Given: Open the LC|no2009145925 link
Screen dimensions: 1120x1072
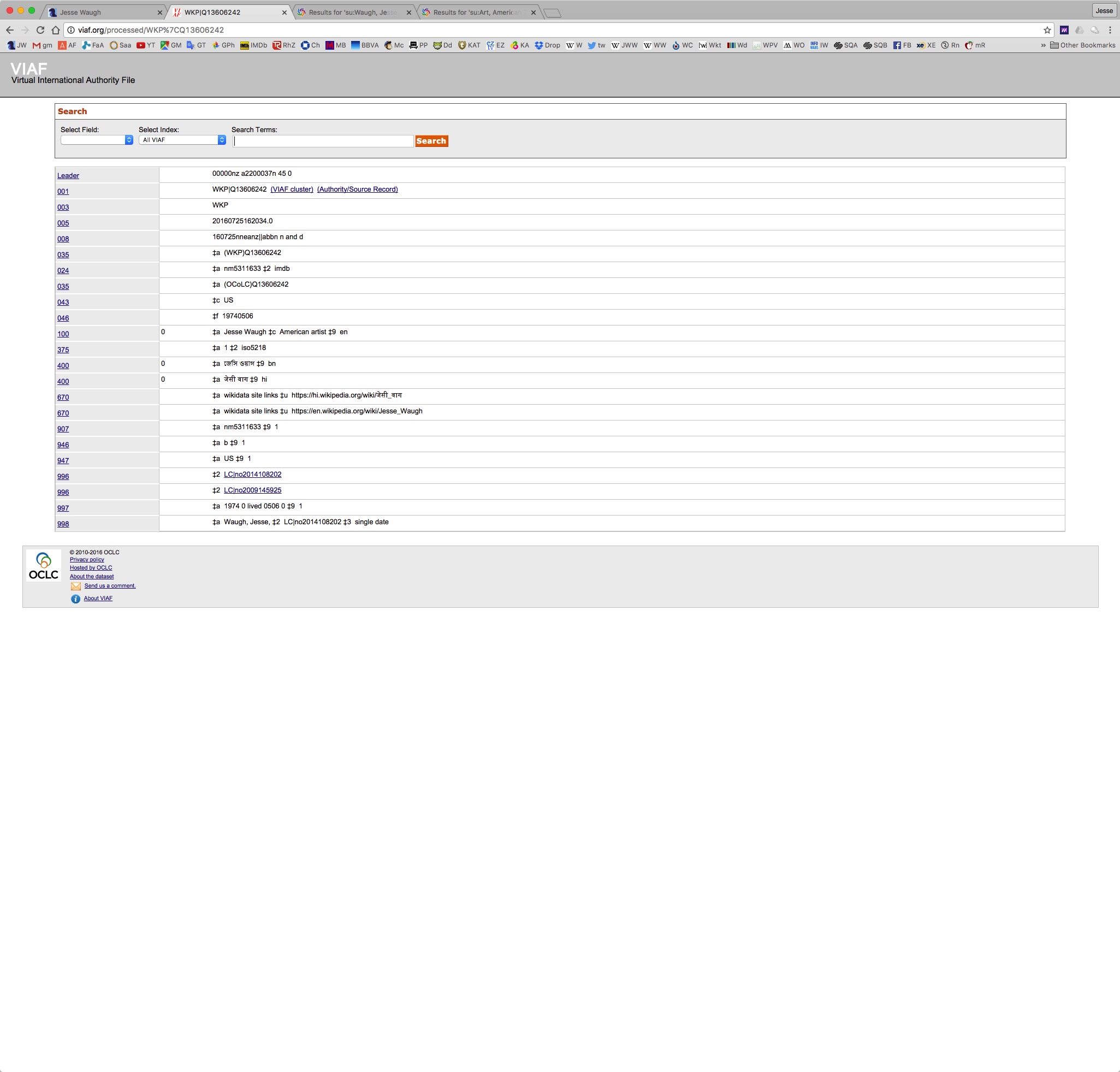Looking at the screenshot, I should tap(253, 491).
